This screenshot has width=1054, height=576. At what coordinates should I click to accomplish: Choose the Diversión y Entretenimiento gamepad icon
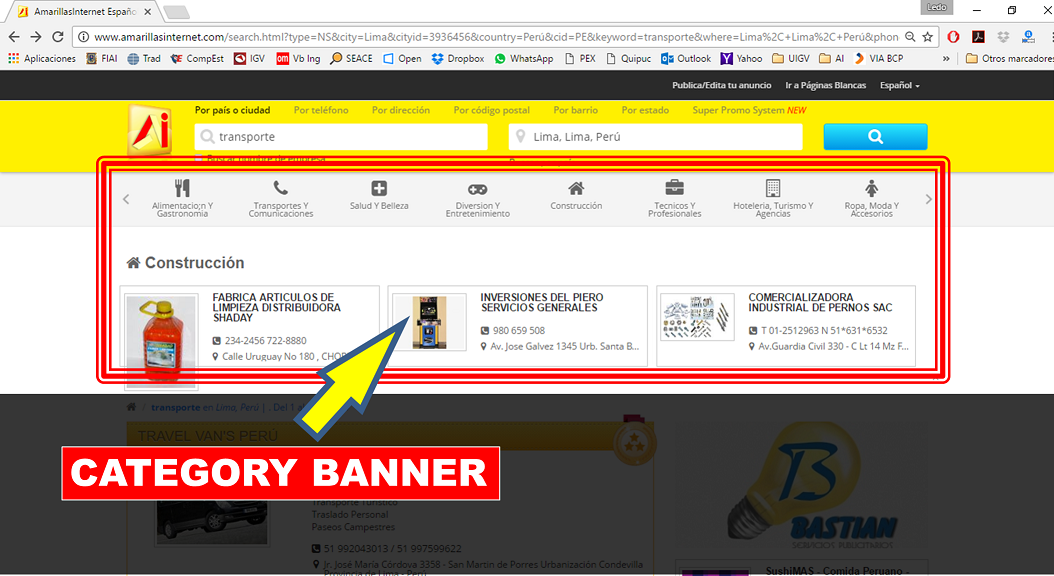coord(478,188)
